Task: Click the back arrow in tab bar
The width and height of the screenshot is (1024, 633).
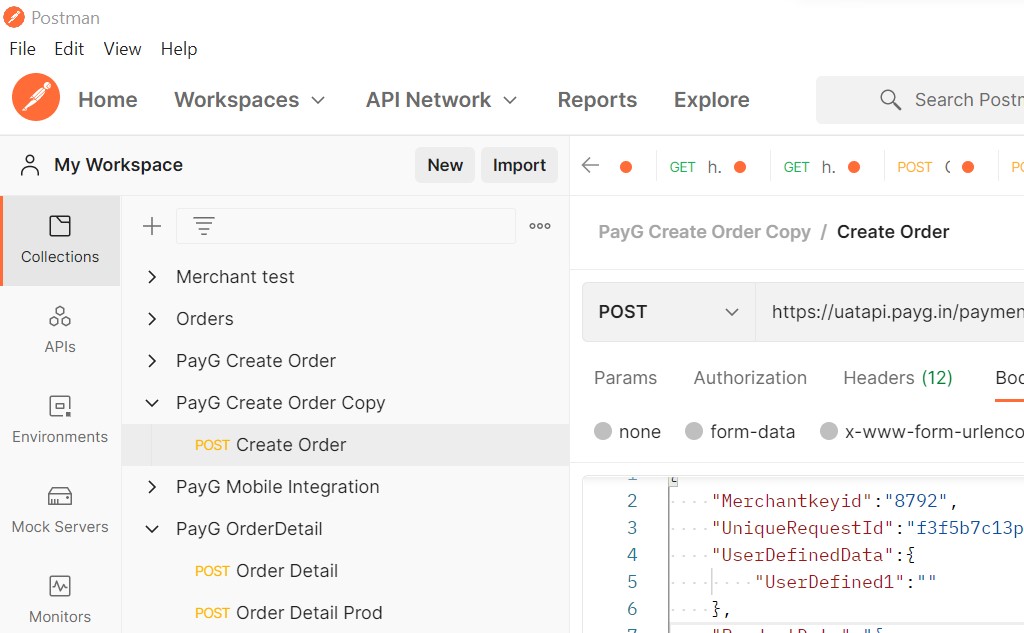Action: [x=590, y=166]
